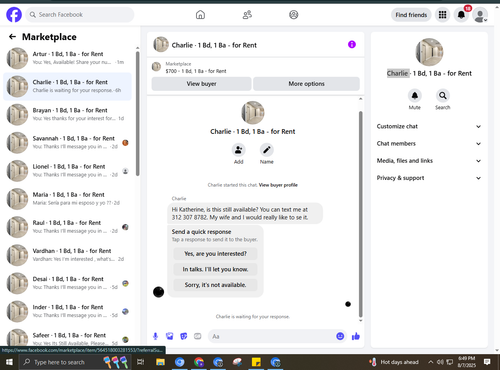Mute the conversation with the bell icon
This screenshot has width=500, height=370.
(415, 96)
